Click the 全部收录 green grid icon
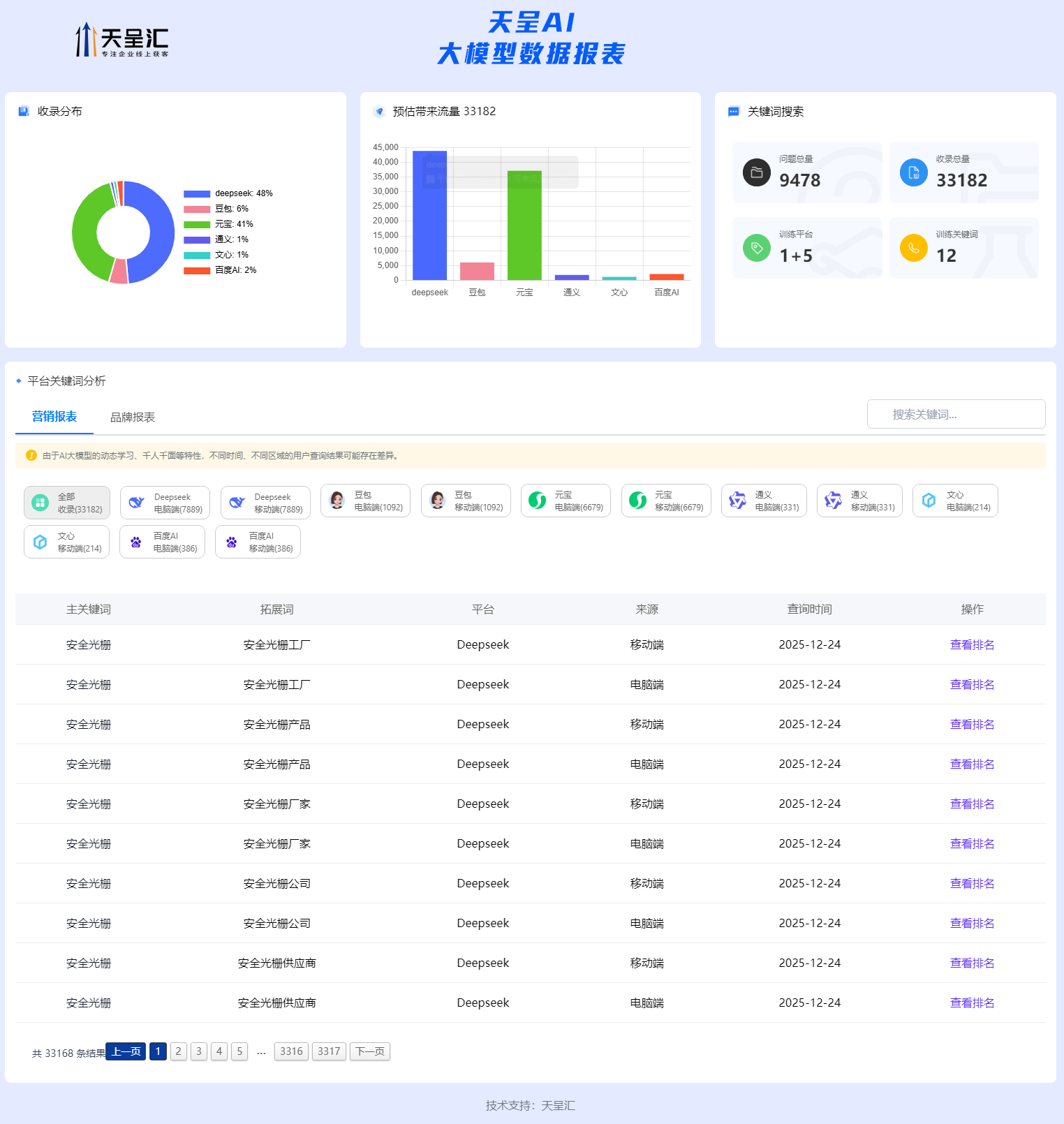Image resolution: width=1064 pixels, height=1124 pixels. coord(40,503)
